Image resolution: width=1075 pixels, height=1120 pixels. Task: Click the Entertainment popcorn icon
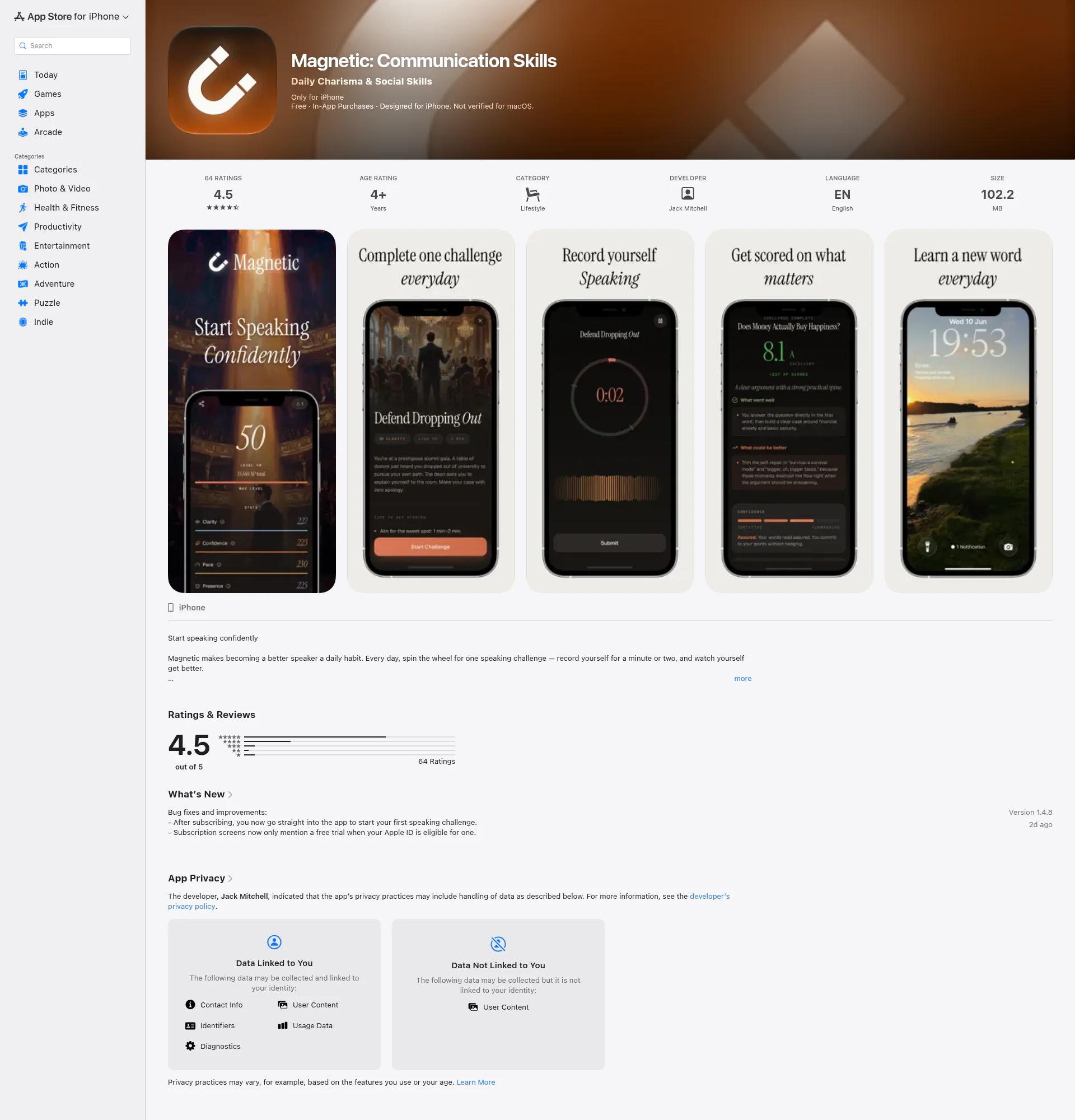(x=23, y=246)
